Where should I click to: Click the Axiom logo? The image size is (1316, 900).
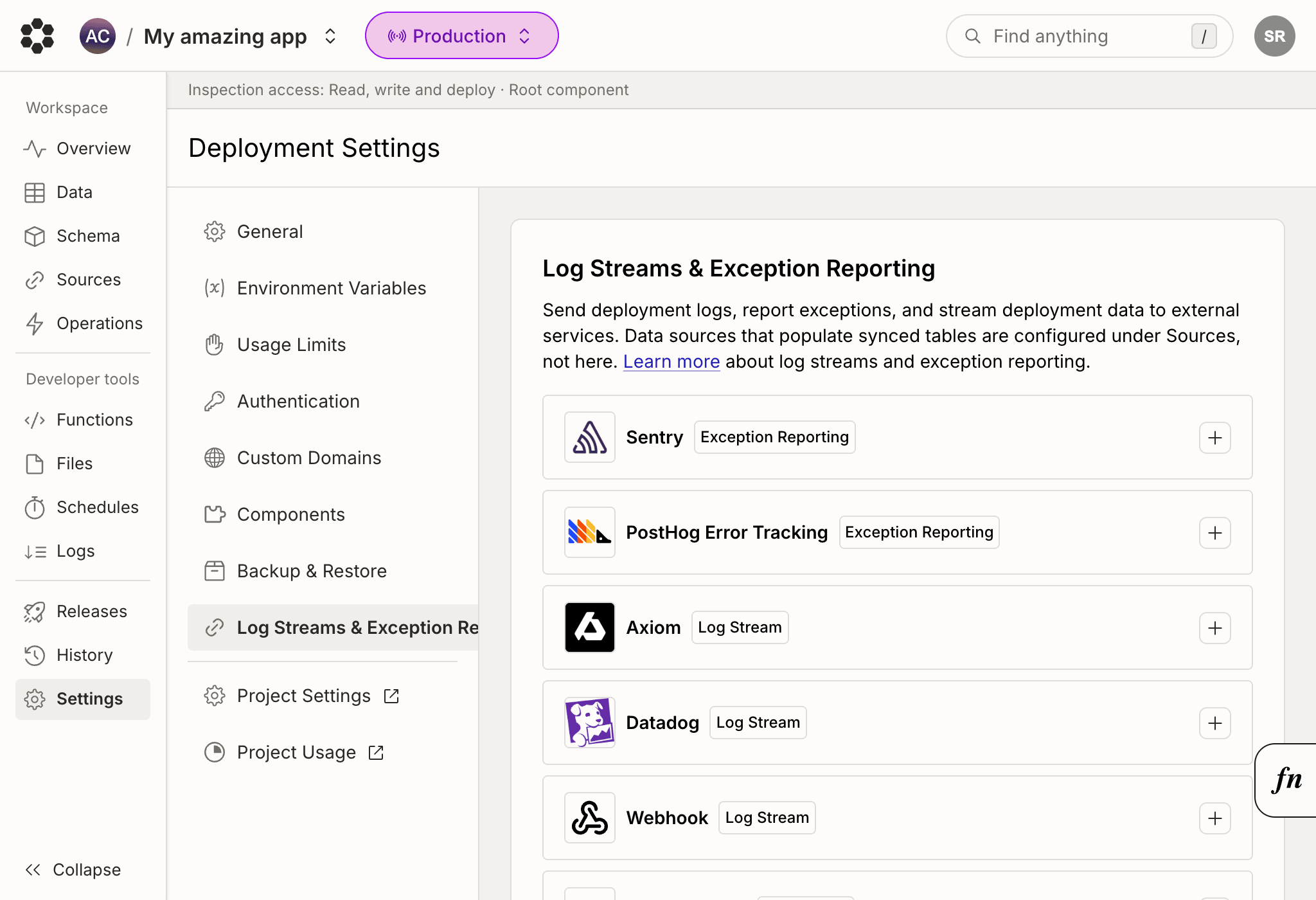pos(590,627)
